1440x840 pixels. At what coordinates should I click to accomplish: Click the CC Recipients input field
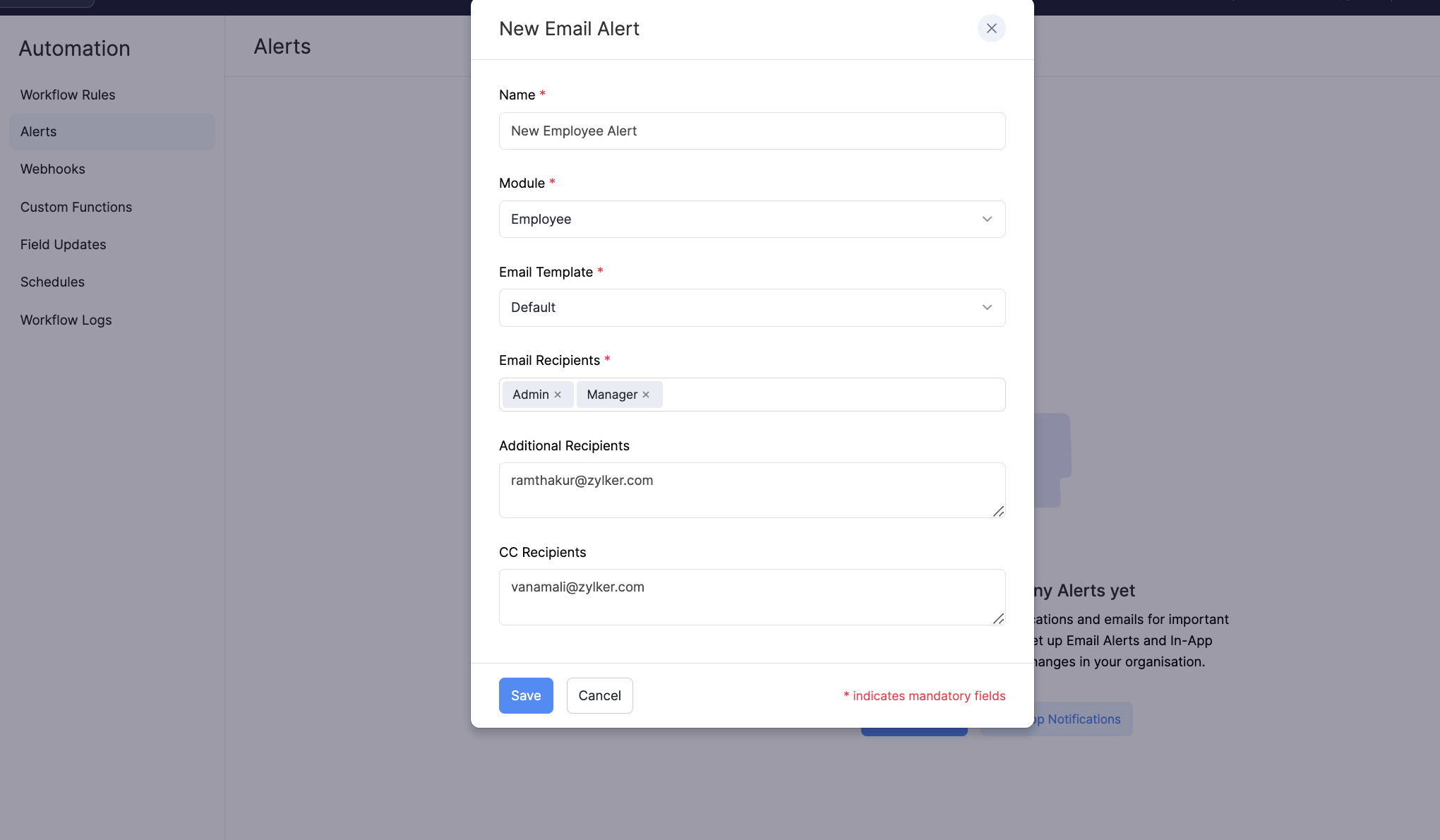[x=753, y=596]
